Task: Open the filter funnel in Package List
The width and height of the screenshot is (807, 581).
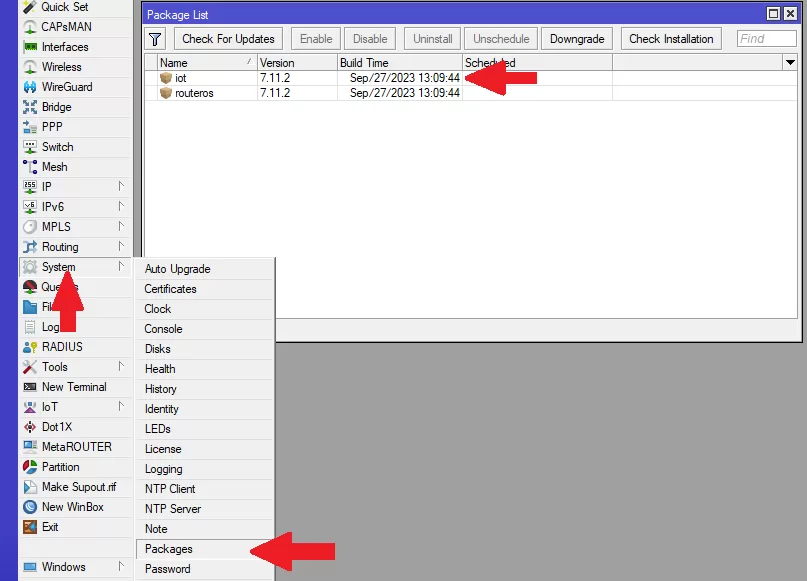Action: coord(155,39)
